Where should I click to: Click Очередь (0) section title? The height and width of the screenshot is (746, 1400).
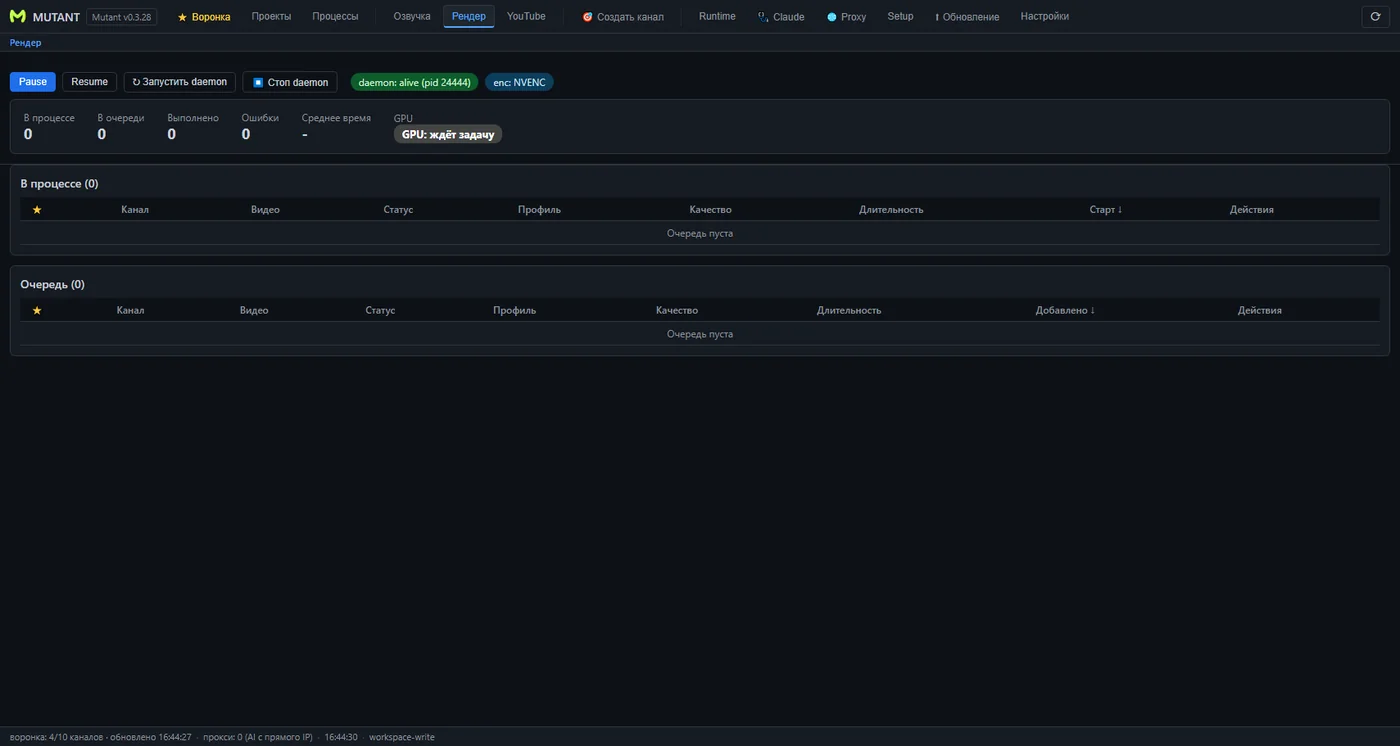pyautogui.click(x=52, y=285)
